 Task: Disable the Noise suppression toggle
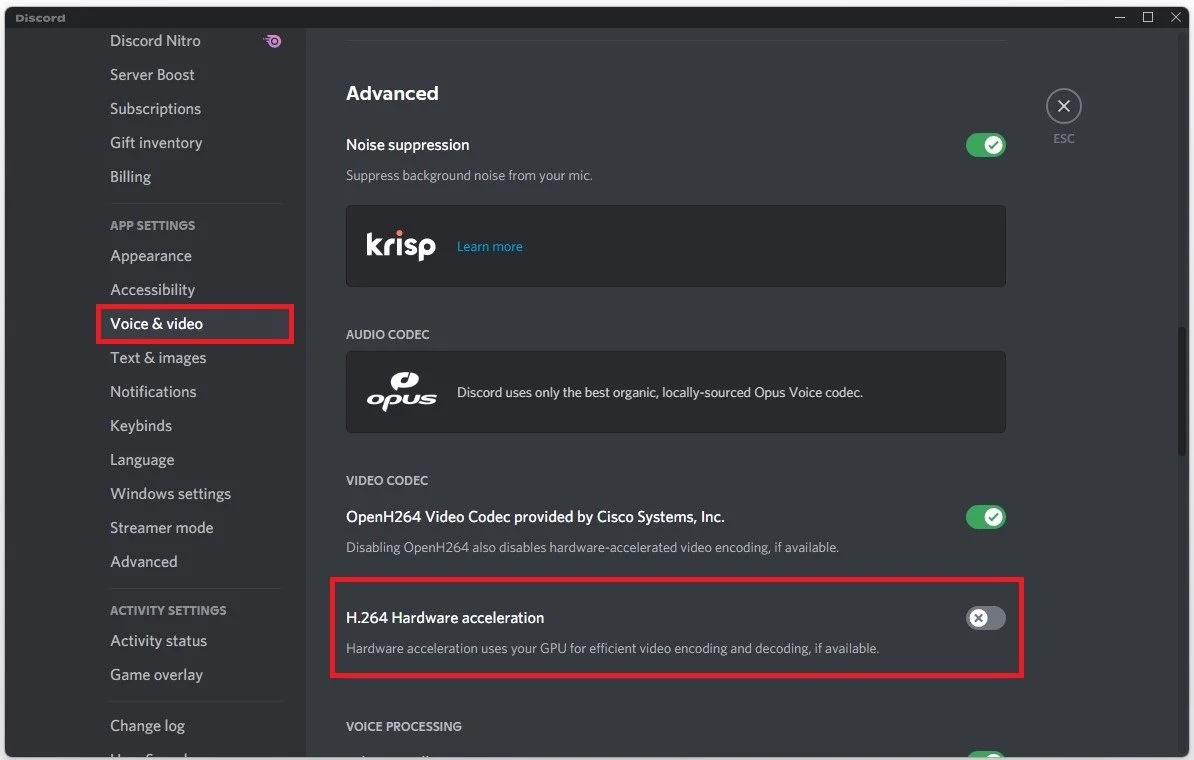(x=985, y=145)
